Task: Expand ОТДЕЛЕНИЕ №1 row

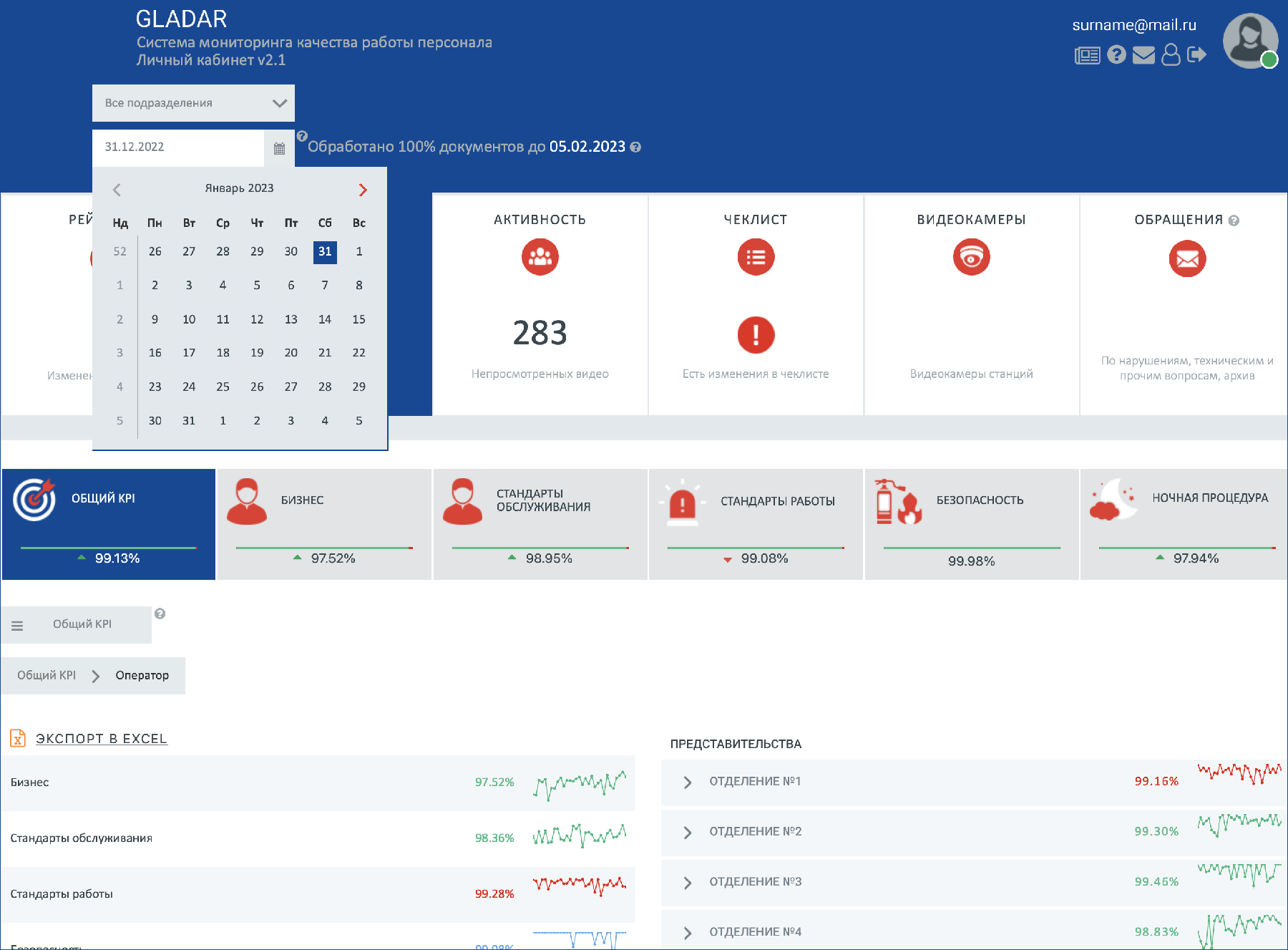Action: [x=688, y=782]
